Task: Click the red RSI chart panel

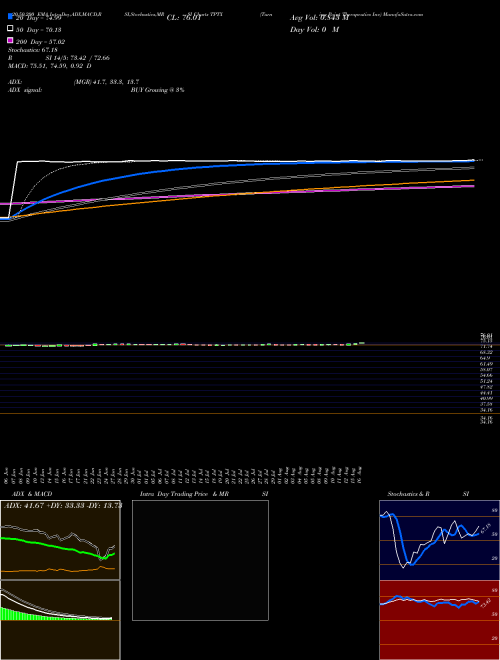Action: 439,620
